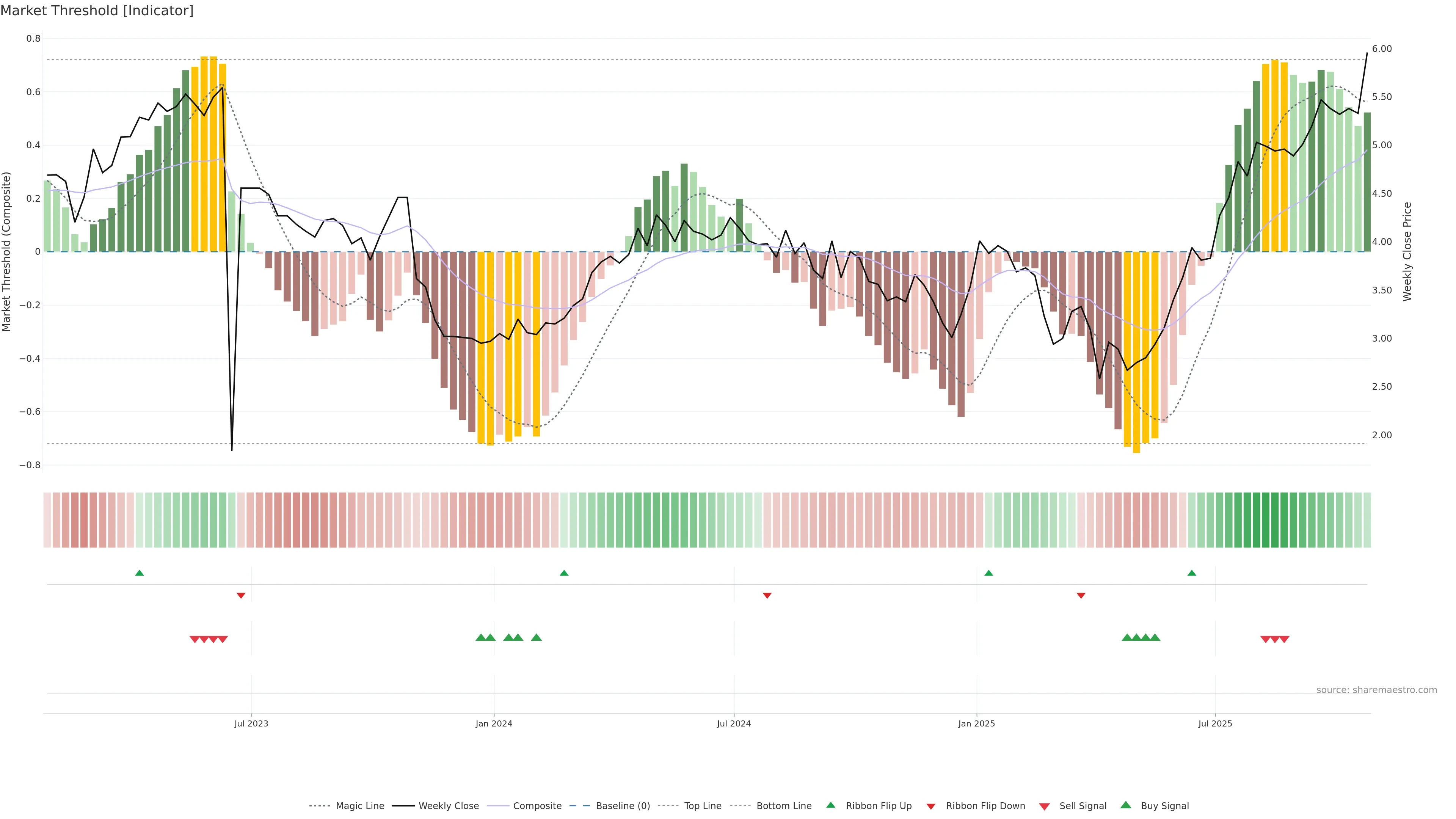
Task: Click the 6.00 price axis tick label
Action: click(x=1381, y=49)
